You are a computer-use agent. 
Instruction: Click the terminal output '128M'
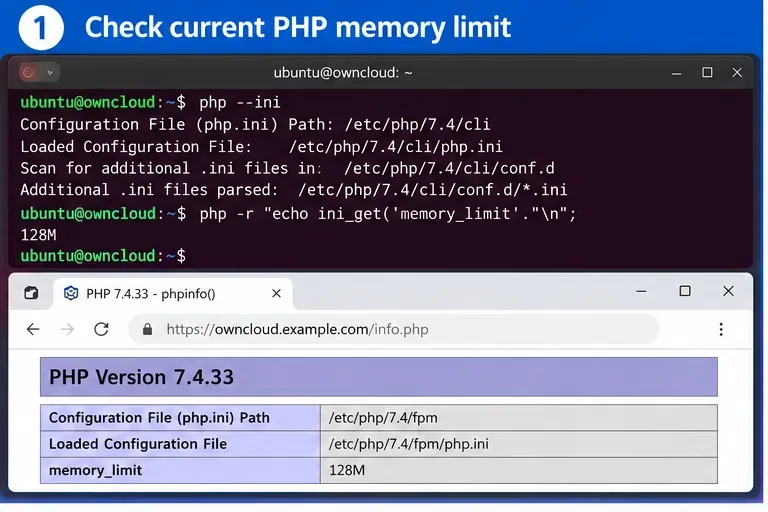click(38, 235)
